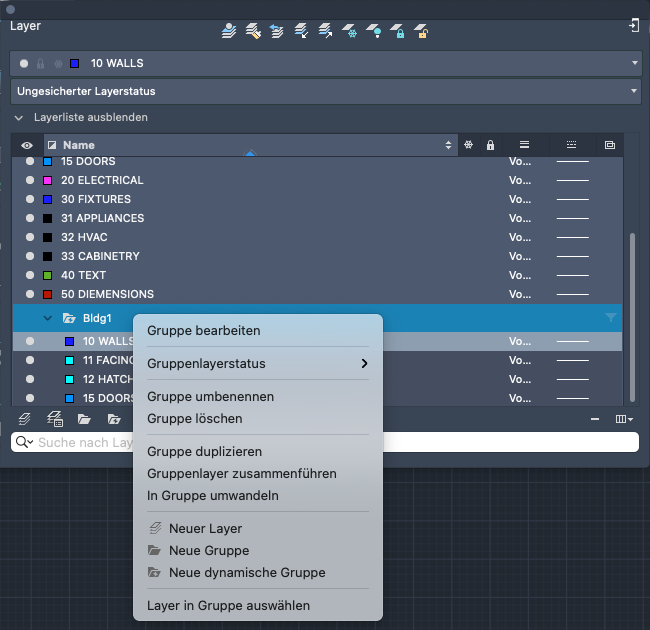The height and width of the screenshot is (630, 650).
Task: Toggle visibility of 50 DIEMENSIONS layer
Action: point(30,294)
